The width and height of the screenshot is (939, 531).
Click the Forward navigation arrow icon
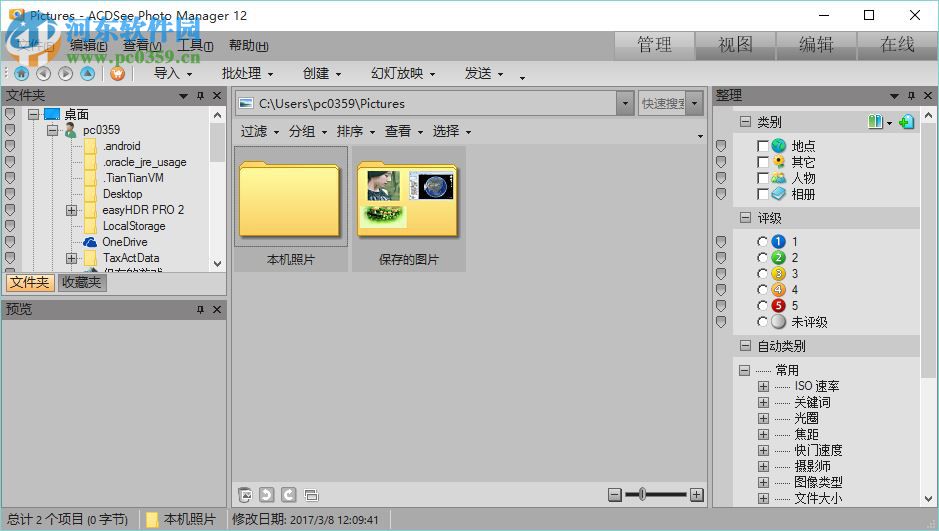(x=65, y=74)
